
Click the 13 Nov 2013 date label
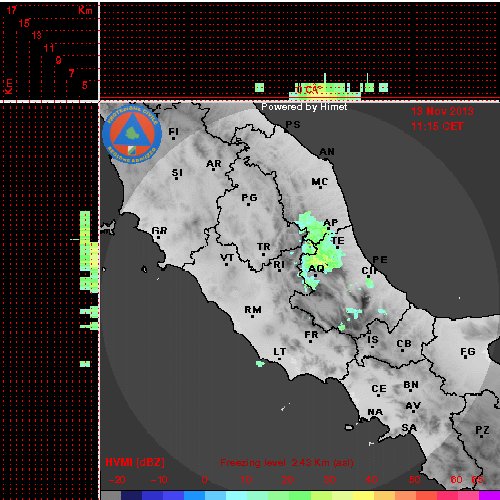tap(442, 111)
